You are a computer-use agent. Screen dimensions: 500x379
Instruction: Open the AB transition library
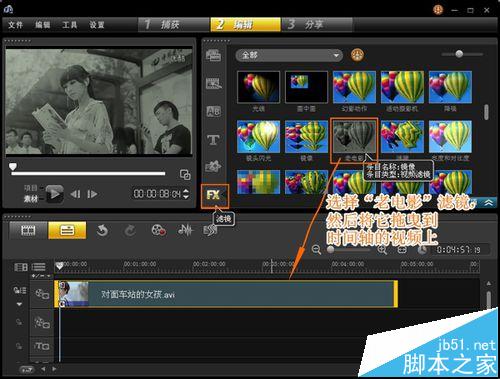click(213, 111)
